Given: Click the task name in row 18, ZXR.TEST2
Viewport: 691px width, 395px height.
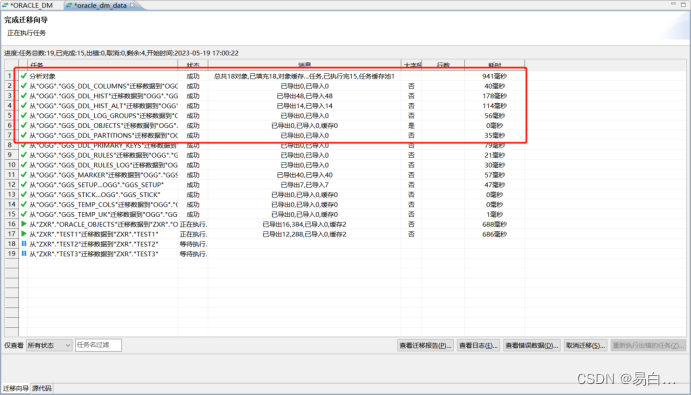Looking at the screenshot, I should 94,244.
